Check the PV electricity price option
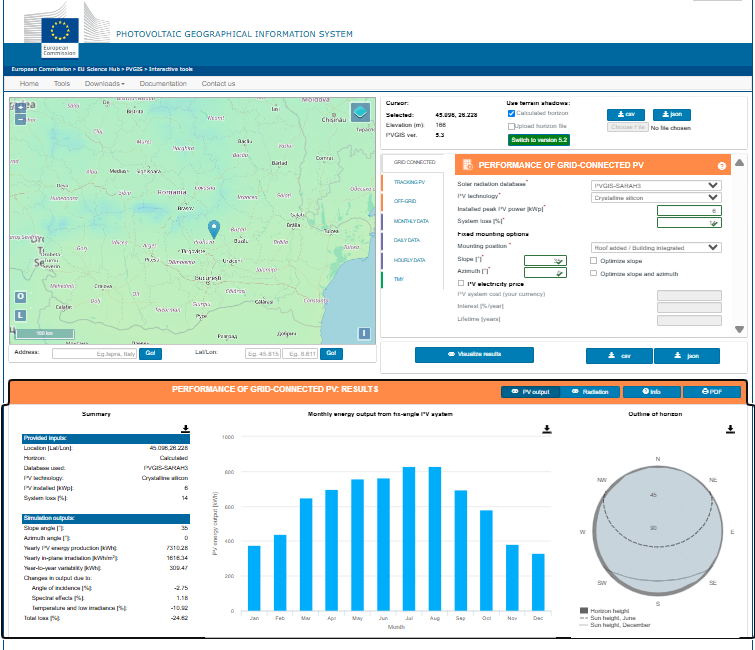The width and height of the screenshot is (755, 650). (x=461, y=284)
